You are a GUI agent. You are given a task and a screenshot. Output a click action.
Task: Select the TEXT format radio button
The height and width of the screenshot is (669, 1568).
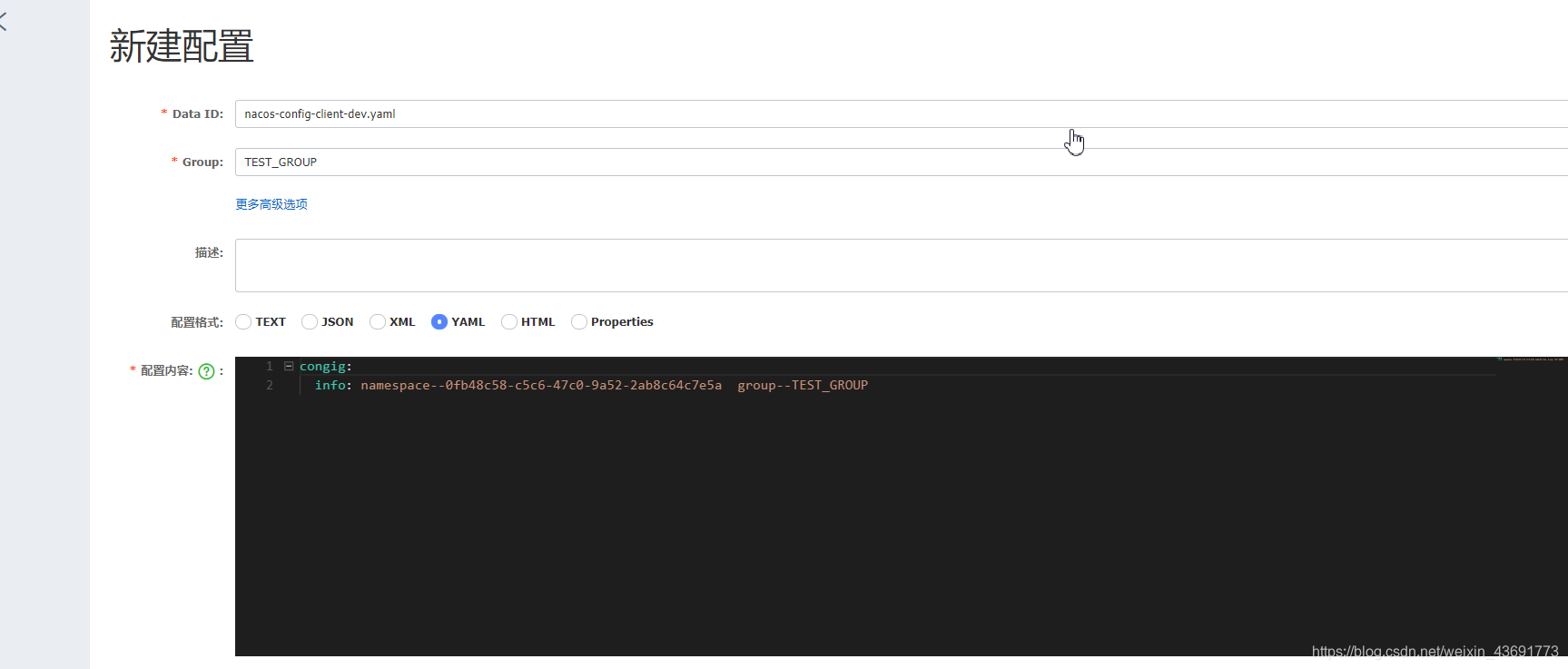pos(243,321)
